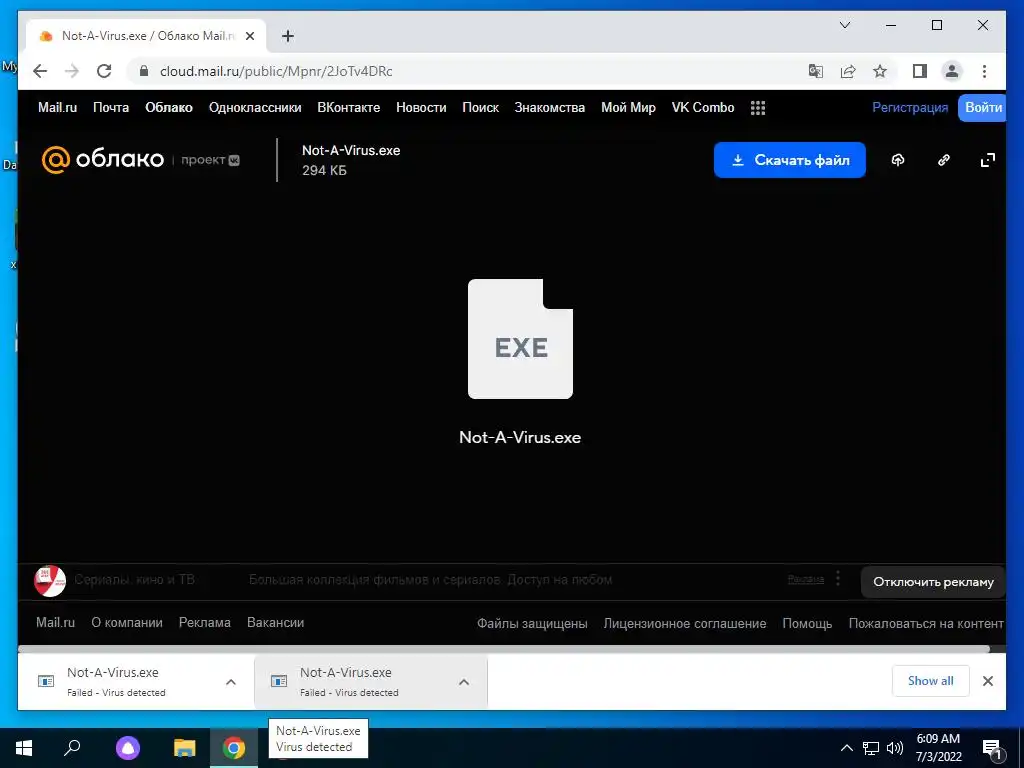The height and width of the screenshot is (768, 1024).
Task: Open Chrome three-dot menu
Action: [x=984, y=71]
